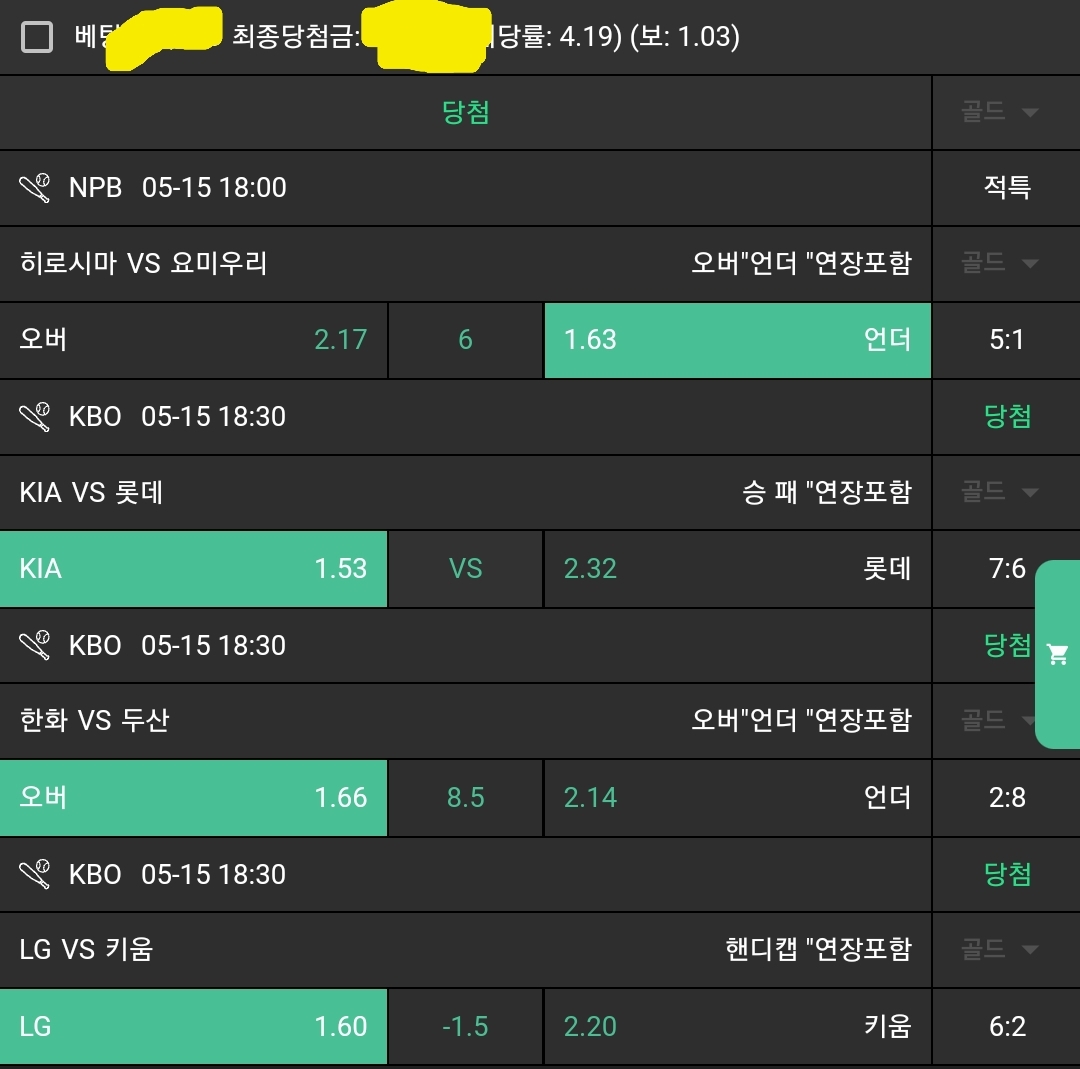Viewport: 1080px width, 1069px height.
Task: Choose LG handicap at 1.60
Action: click(x=193, y=1027)
